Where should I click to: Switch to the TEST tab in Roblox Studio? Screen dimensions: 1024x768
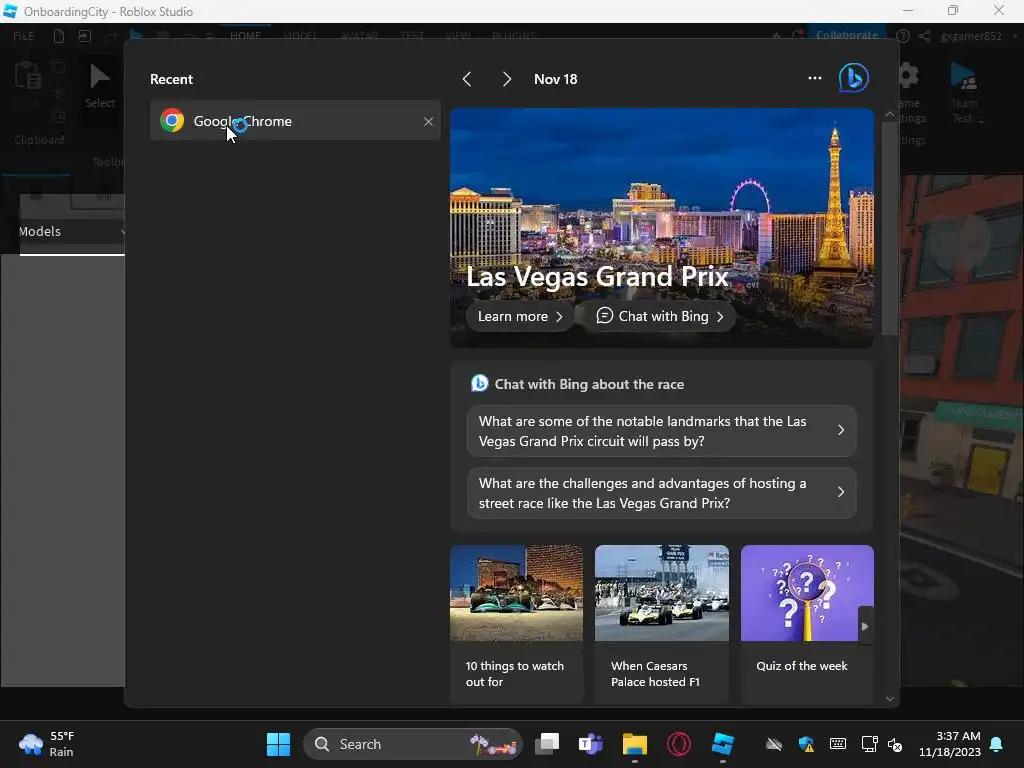point(412,36)
